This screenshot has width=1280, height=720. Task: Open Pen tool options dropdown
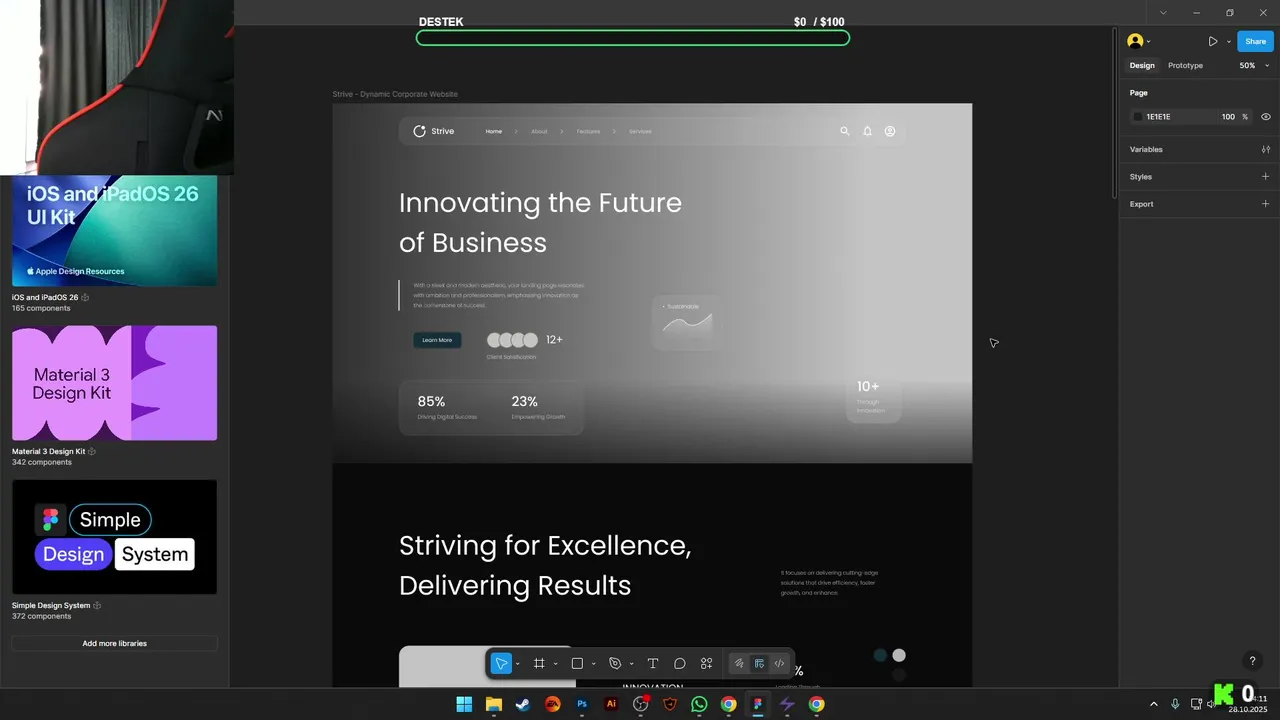coord(631,664)
